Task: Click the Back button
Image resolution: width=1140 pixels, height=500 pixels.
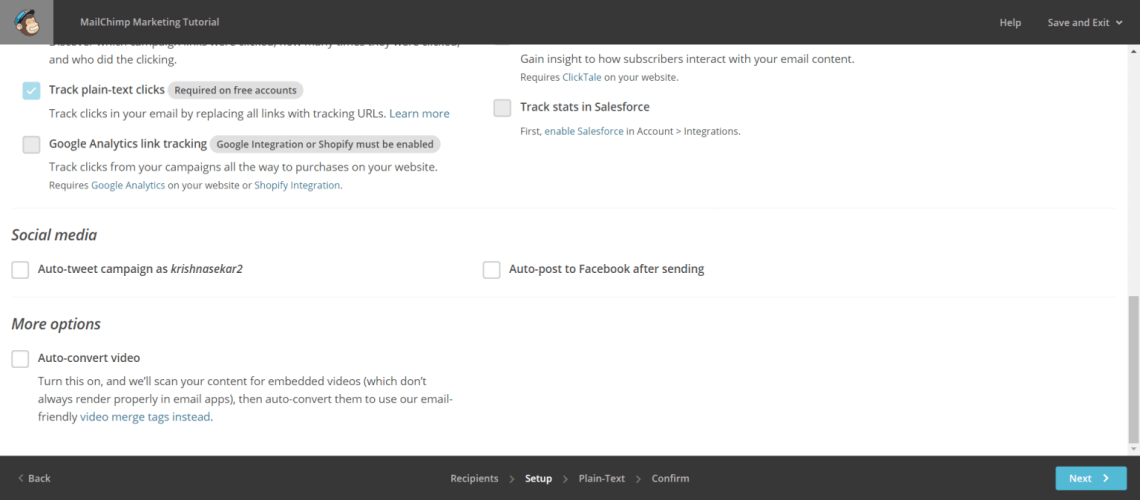Action: point(33,478)
